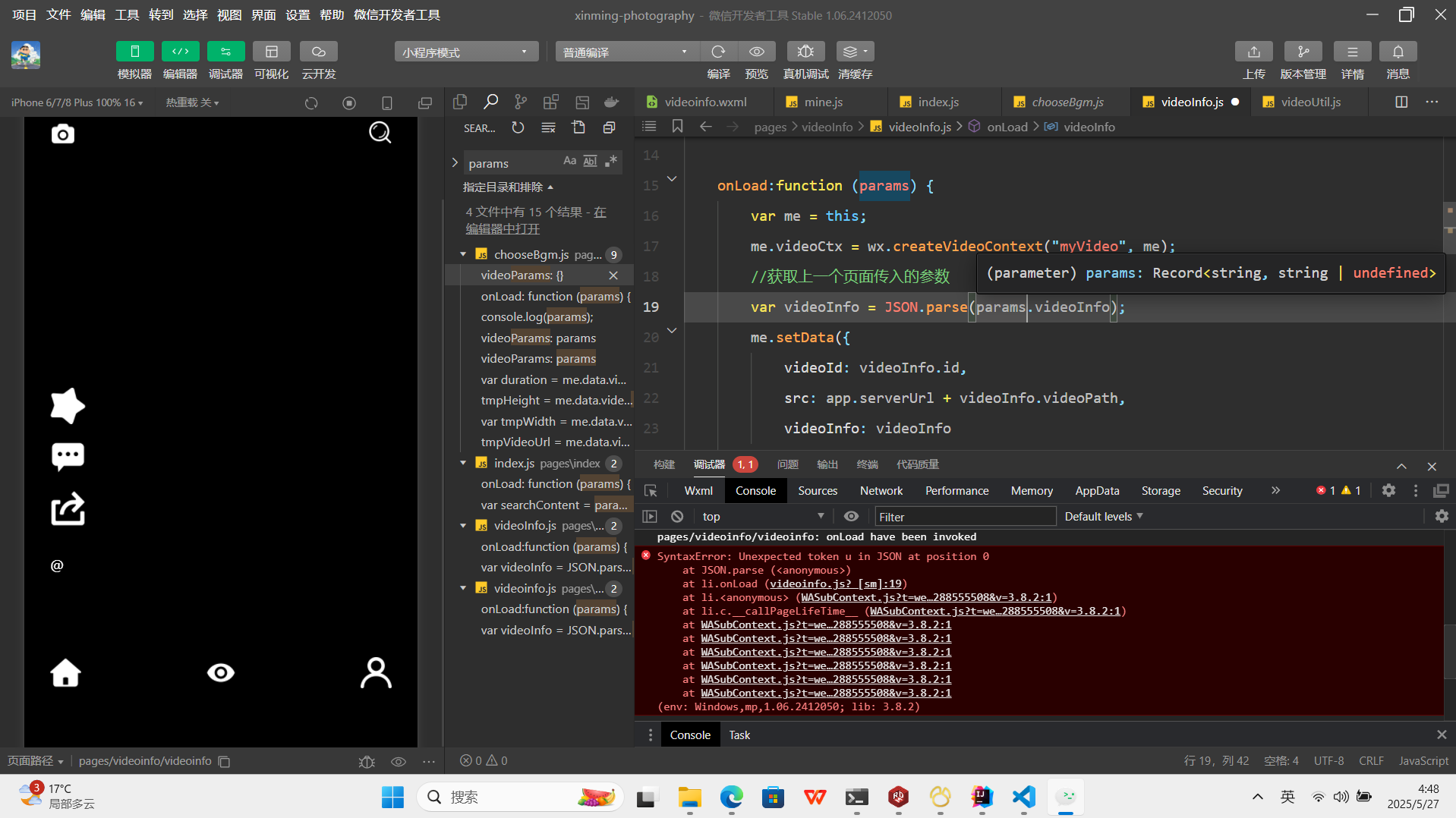Open the Default levels dropdown
The height and width of the screenshot is (818, 1456).
(1104, 517)
